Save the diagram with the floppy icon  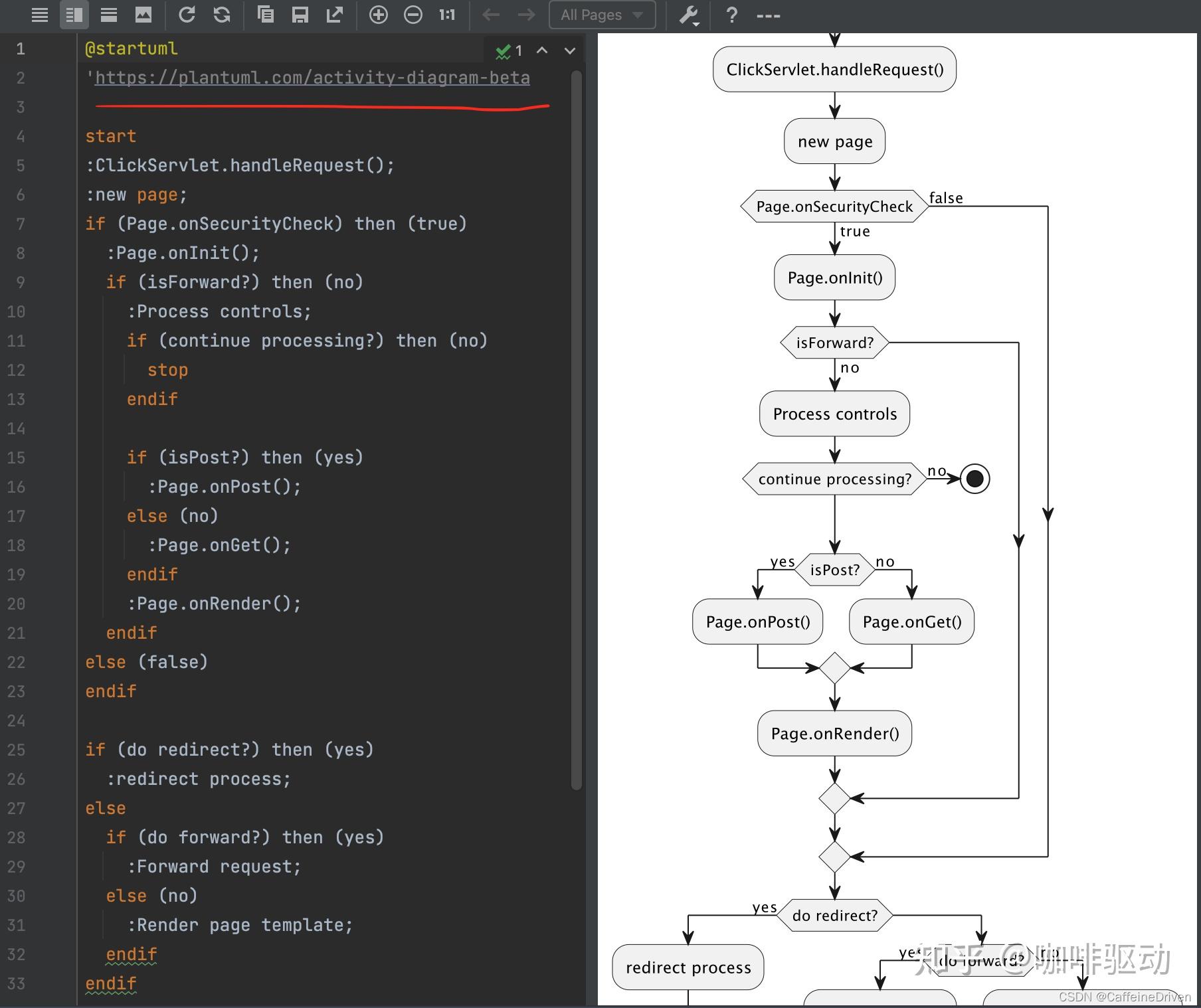300,15
